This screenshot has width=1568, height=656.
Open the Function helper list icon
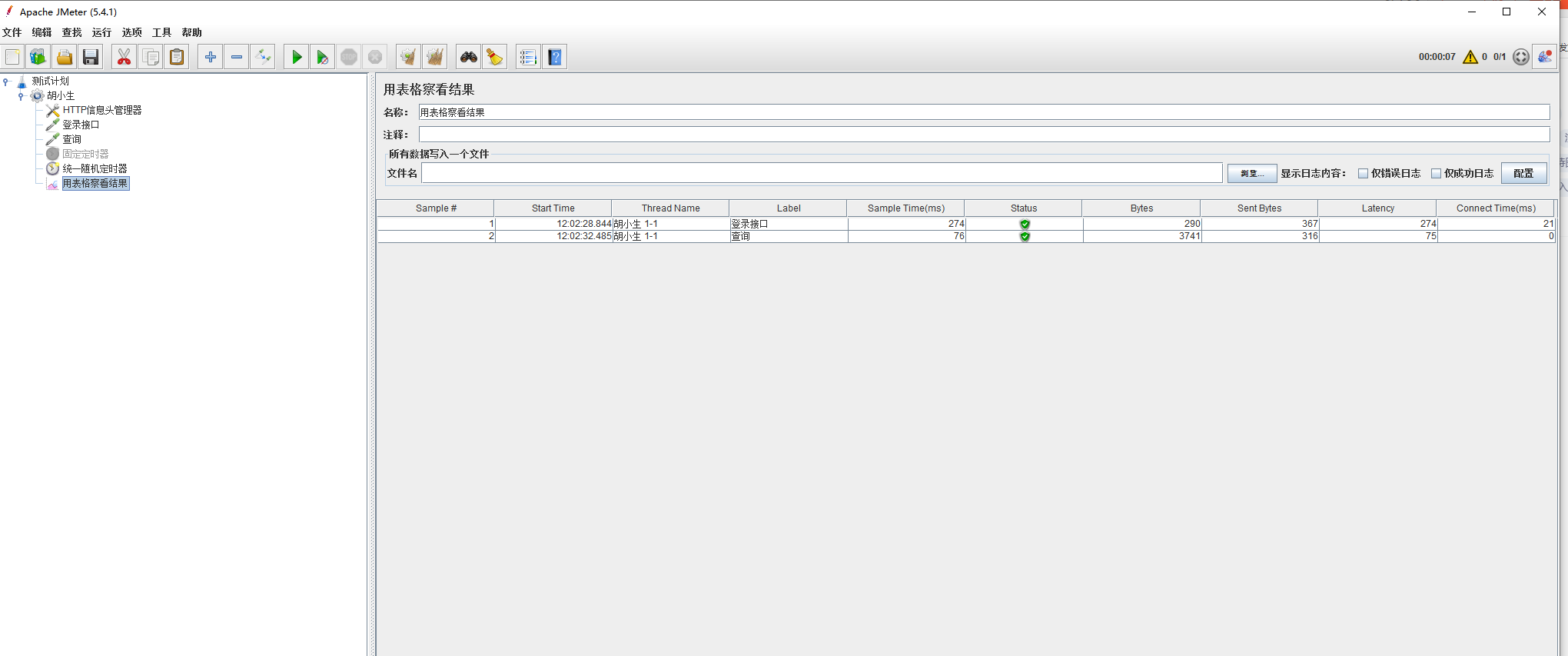528,57
